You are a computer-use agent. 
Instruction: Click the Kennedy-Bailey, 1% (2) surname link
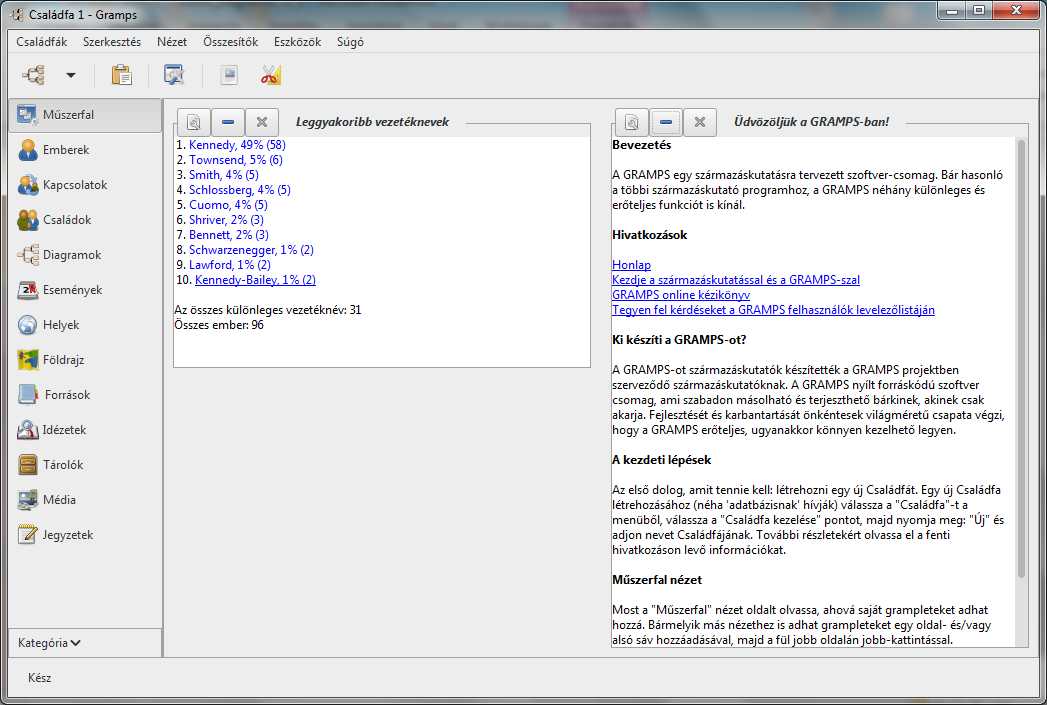(x=255, y=280)
